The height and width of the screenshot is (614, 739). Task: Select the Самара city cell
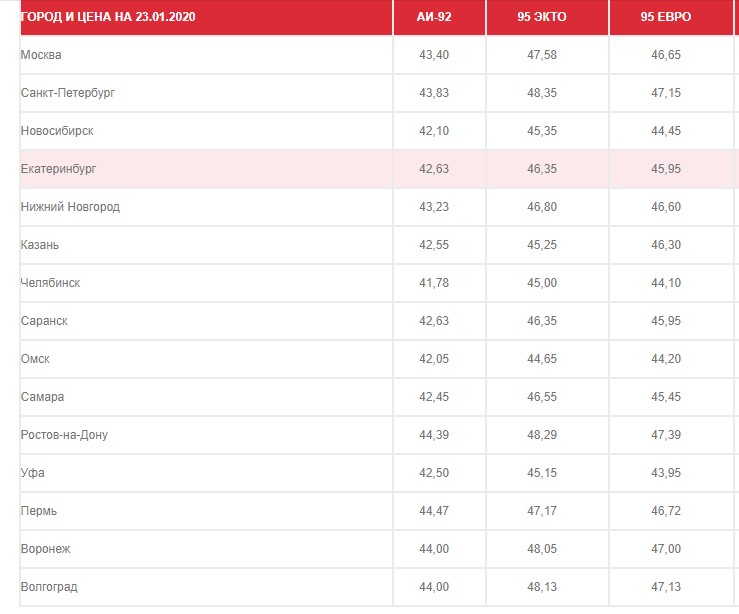coord(206,397)
